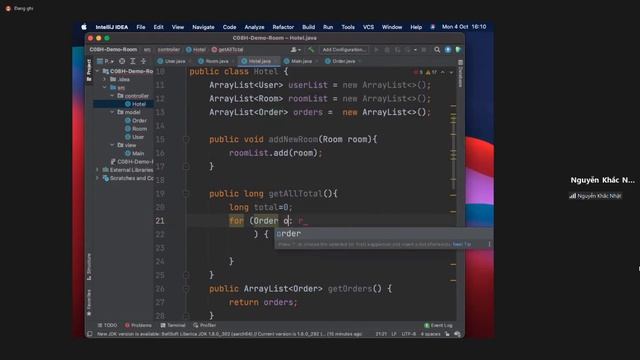The height and width of the screenshot is (360, 640).
Task: Click the tool windows toggle icon at status bar left
Action: tap(89, 334)
